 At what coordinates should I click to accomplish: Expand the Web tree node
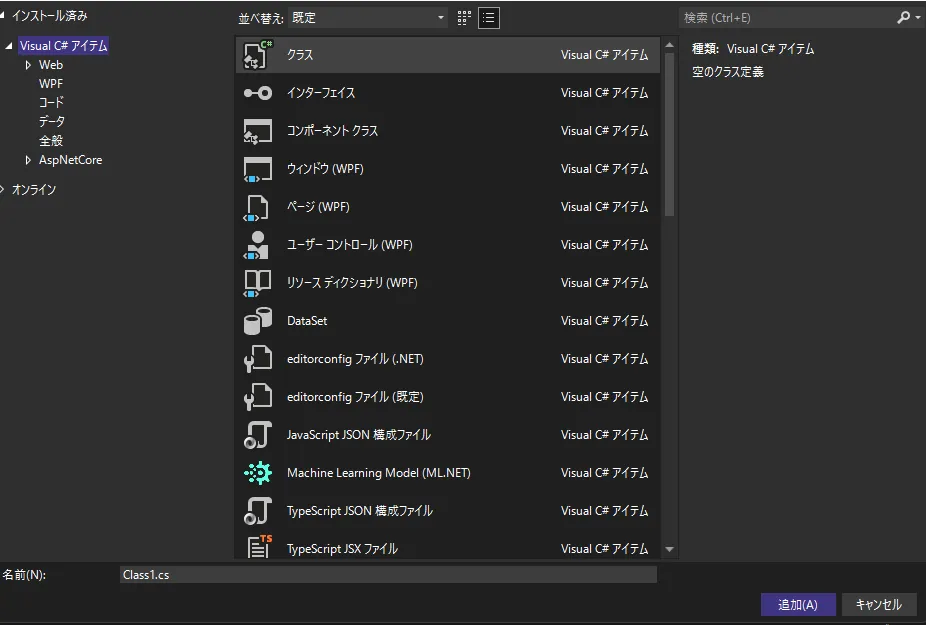pyautogui.click(x=28, y=65)
